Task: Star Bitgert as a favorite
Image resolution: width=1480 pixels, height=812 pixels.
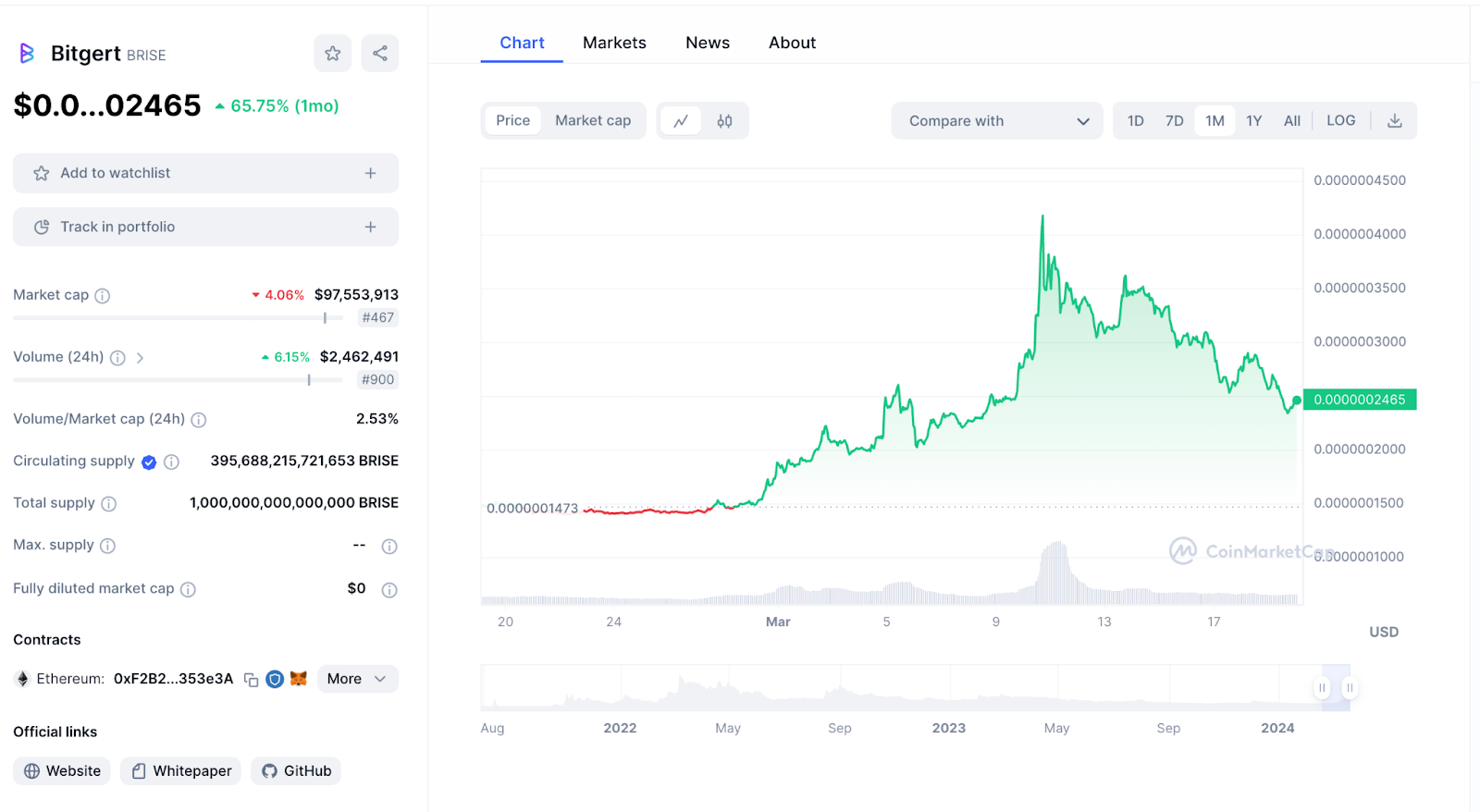Action: 333,54
